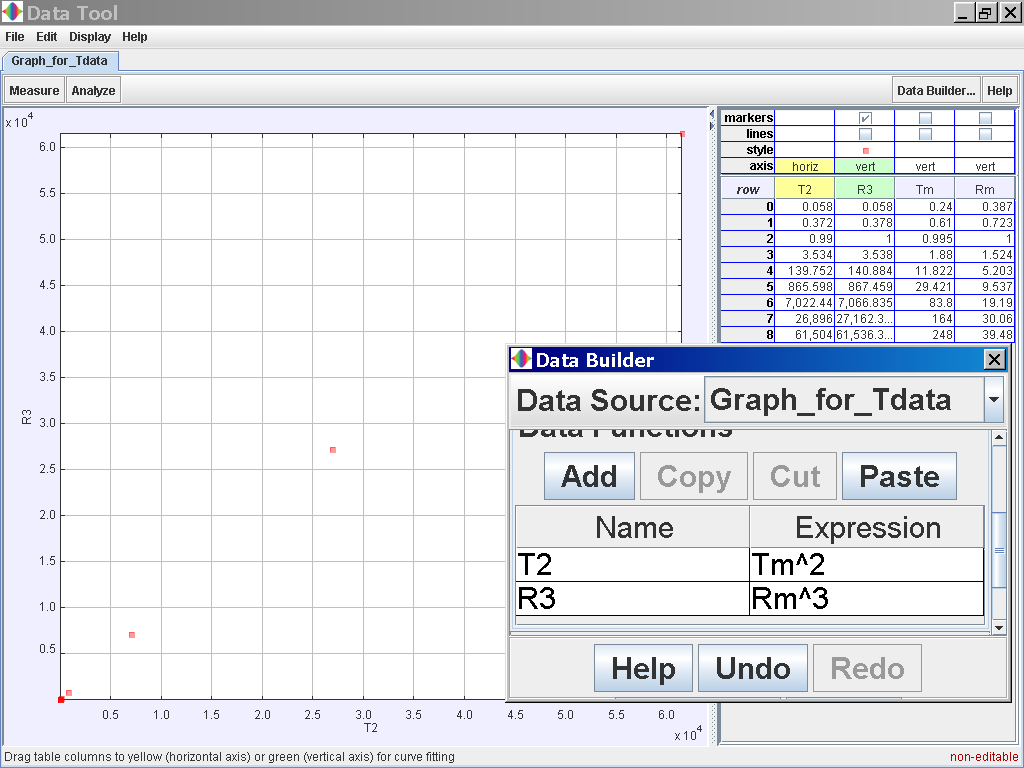This screenshot has height=768, width=1024.
Task: Click the Data Tool application icon in title bar
Action: [x=12, y=13]
